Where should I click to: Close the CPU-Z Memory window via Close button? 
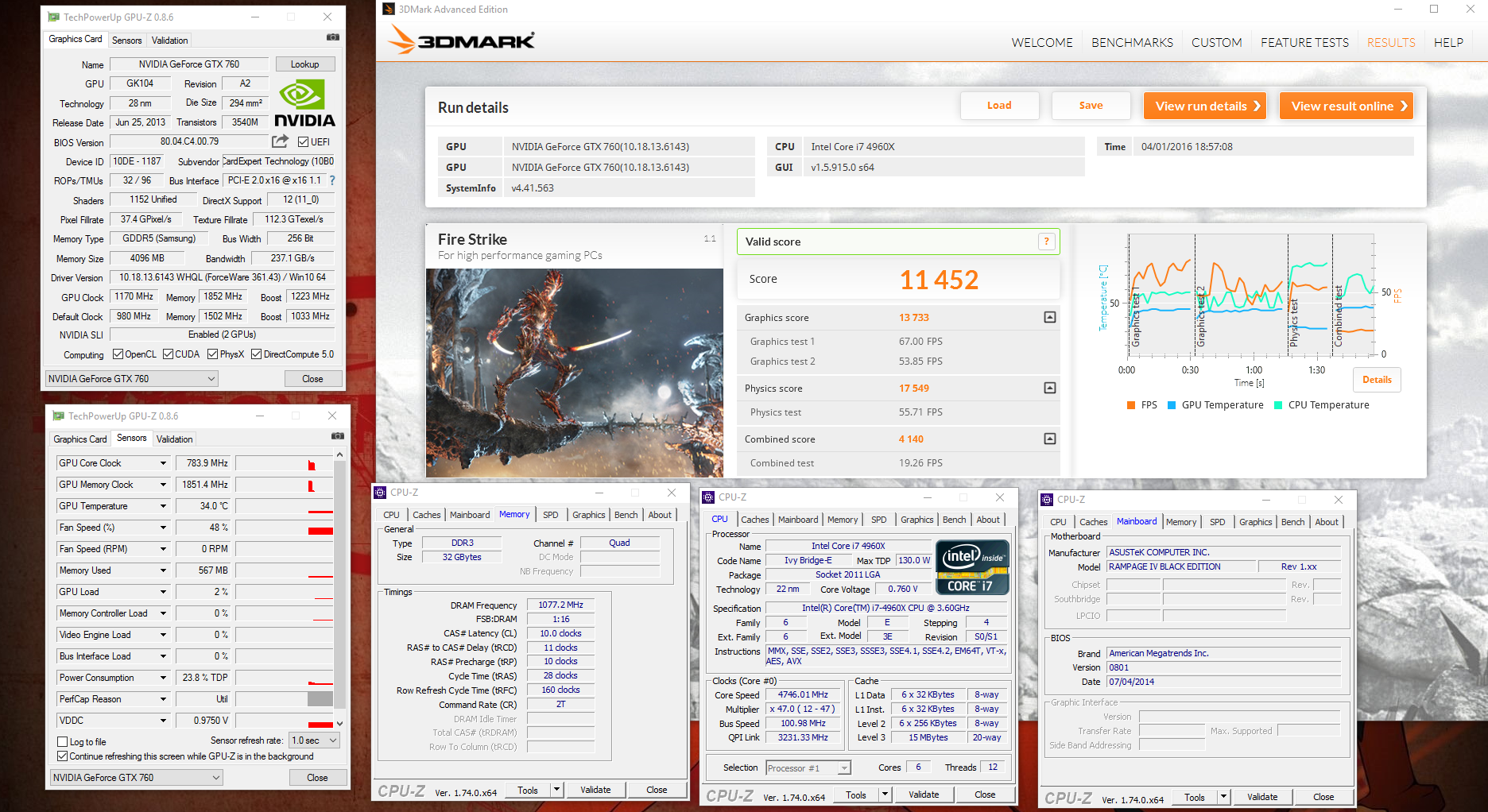tap(657, 790)
